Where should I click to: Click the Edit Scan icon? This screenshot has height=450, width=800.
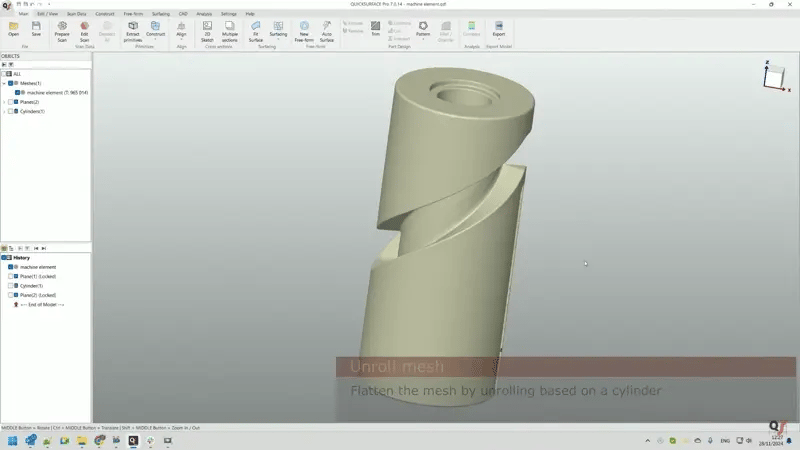coord(84,27)
